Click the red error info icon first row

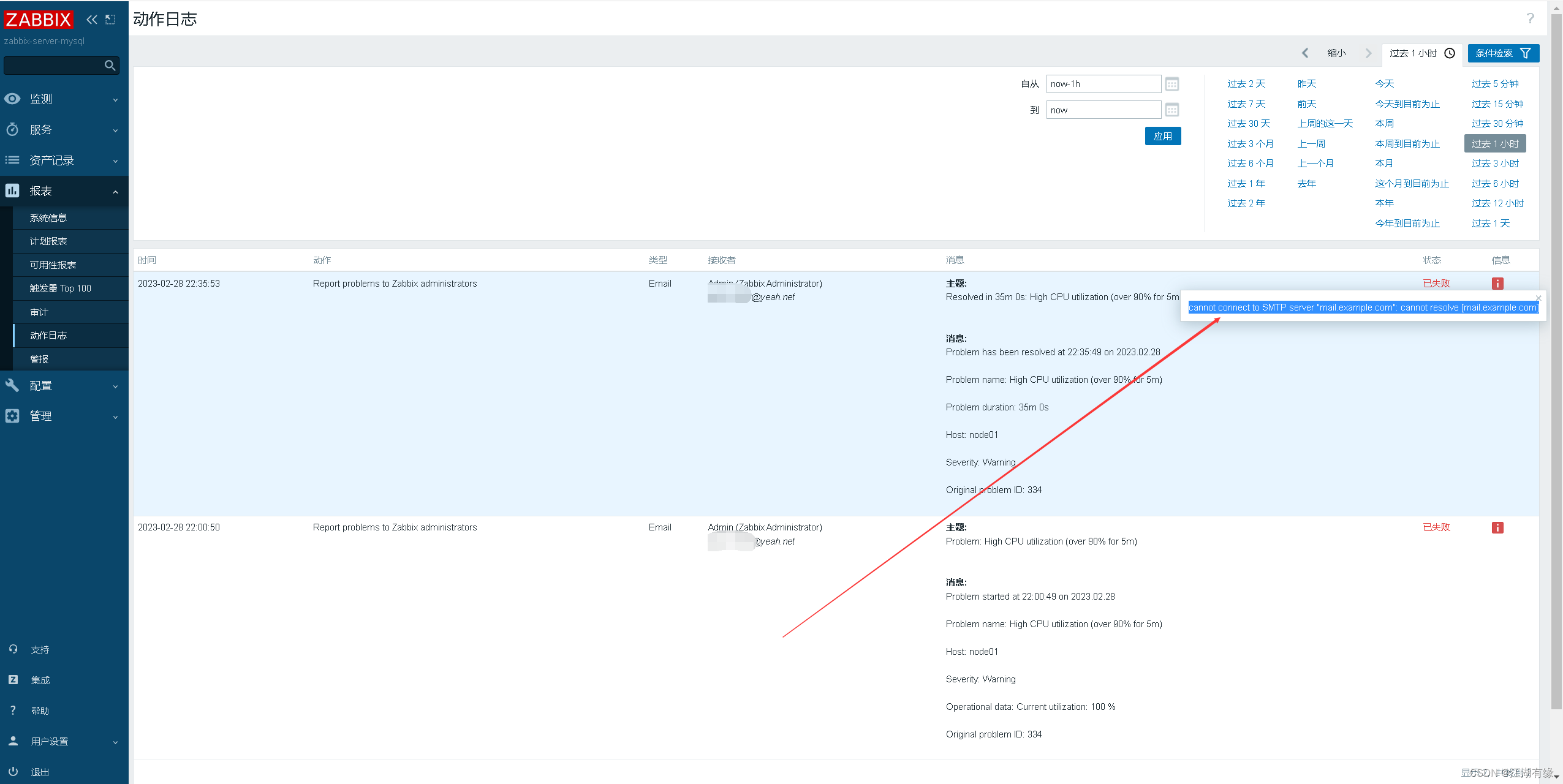[1498, 283]
